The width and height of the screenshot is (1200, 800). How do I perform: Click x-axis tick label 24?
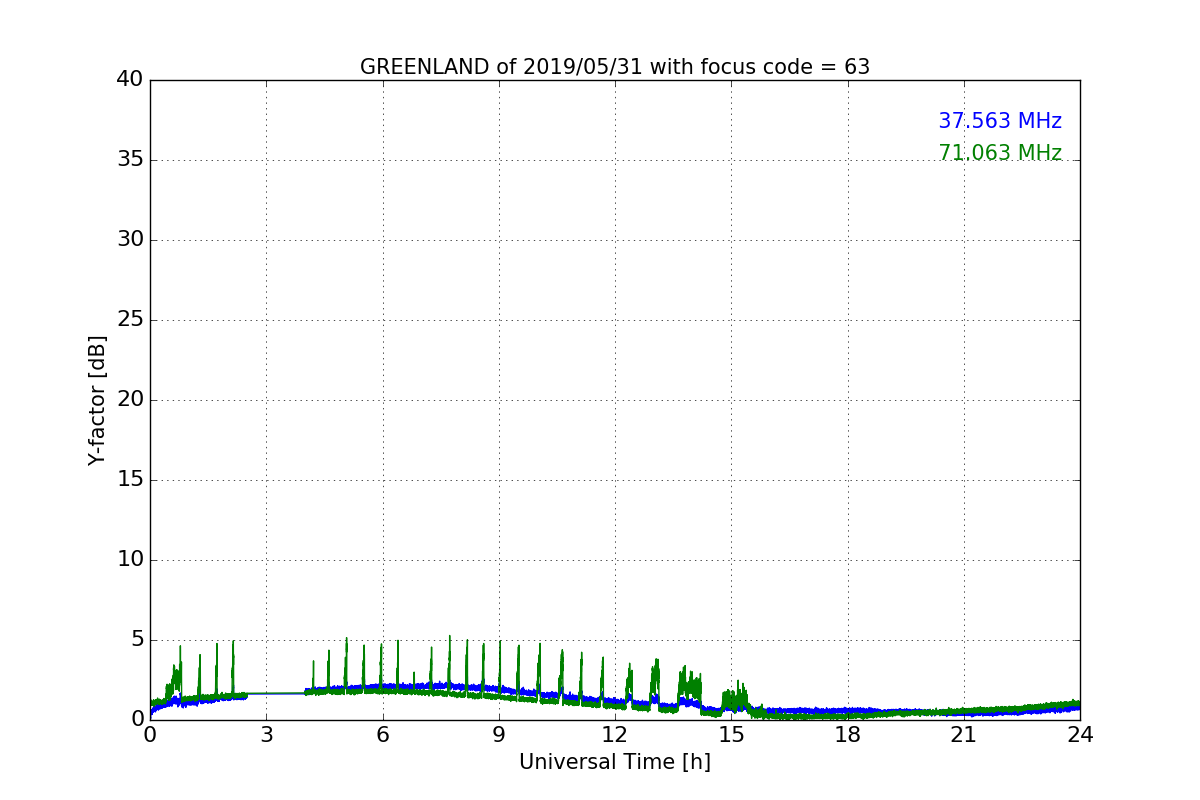1080,735
